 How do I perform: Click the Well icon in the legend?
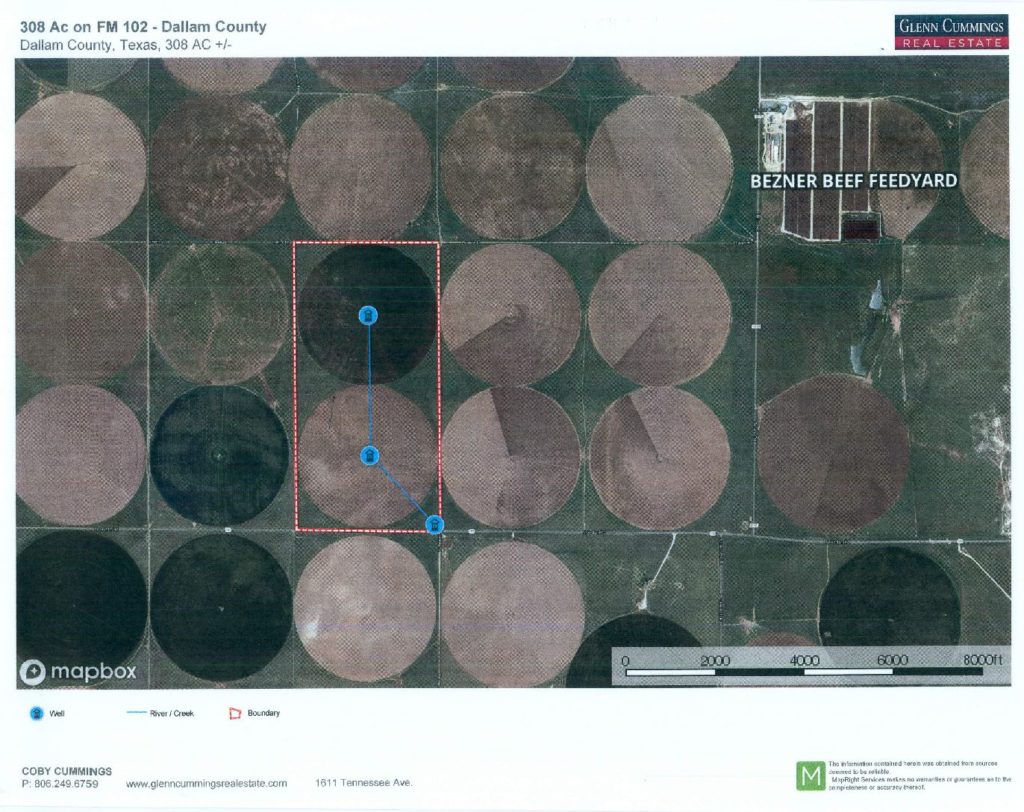pos(37,713)
